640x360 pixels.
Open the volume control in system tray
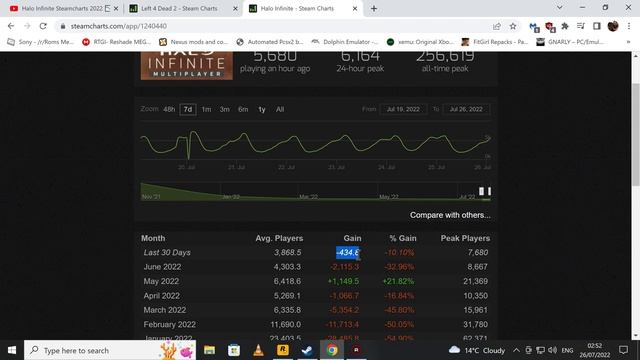tap(552, 350)
